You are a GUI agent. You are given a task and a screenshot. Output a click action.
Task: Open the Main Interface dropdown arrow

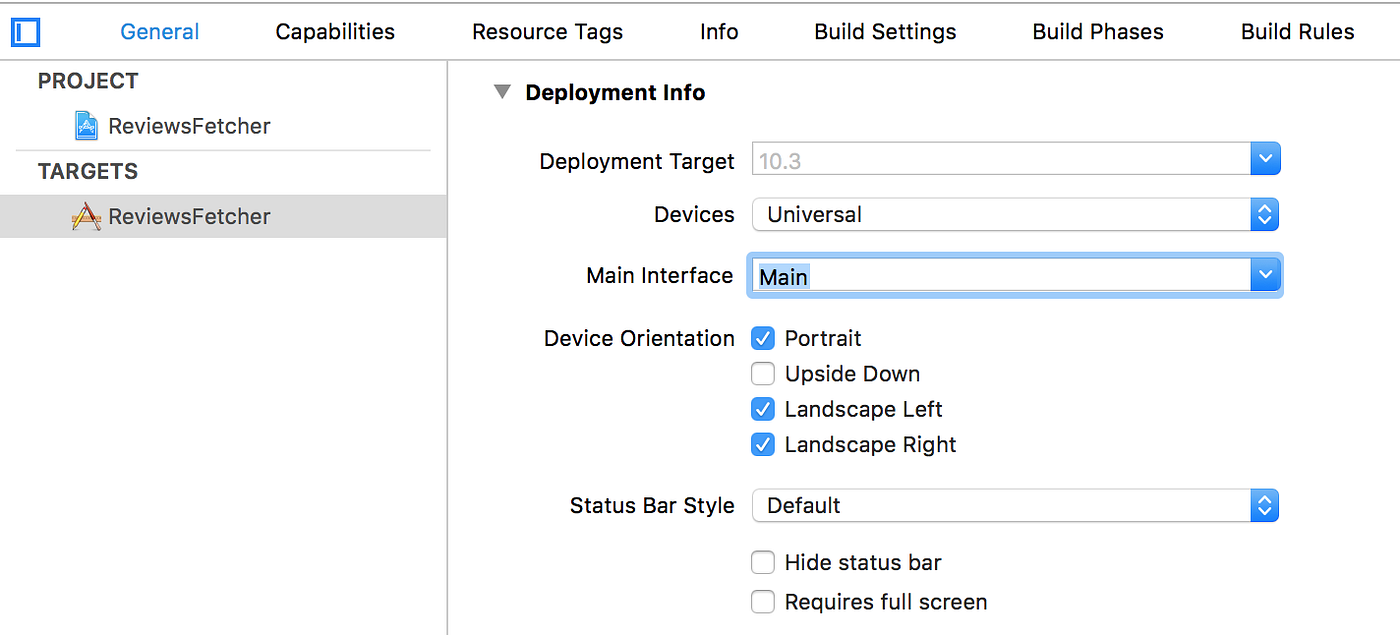point(1265,275)
